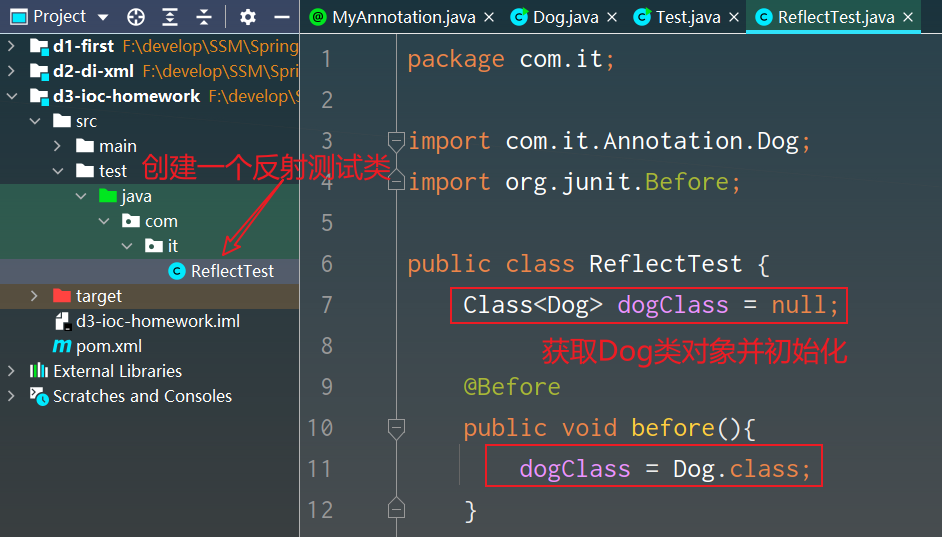Screen dimensions: 942x537
Task: Hide the Project panel with the minus icon
Action: click(282, 17)
